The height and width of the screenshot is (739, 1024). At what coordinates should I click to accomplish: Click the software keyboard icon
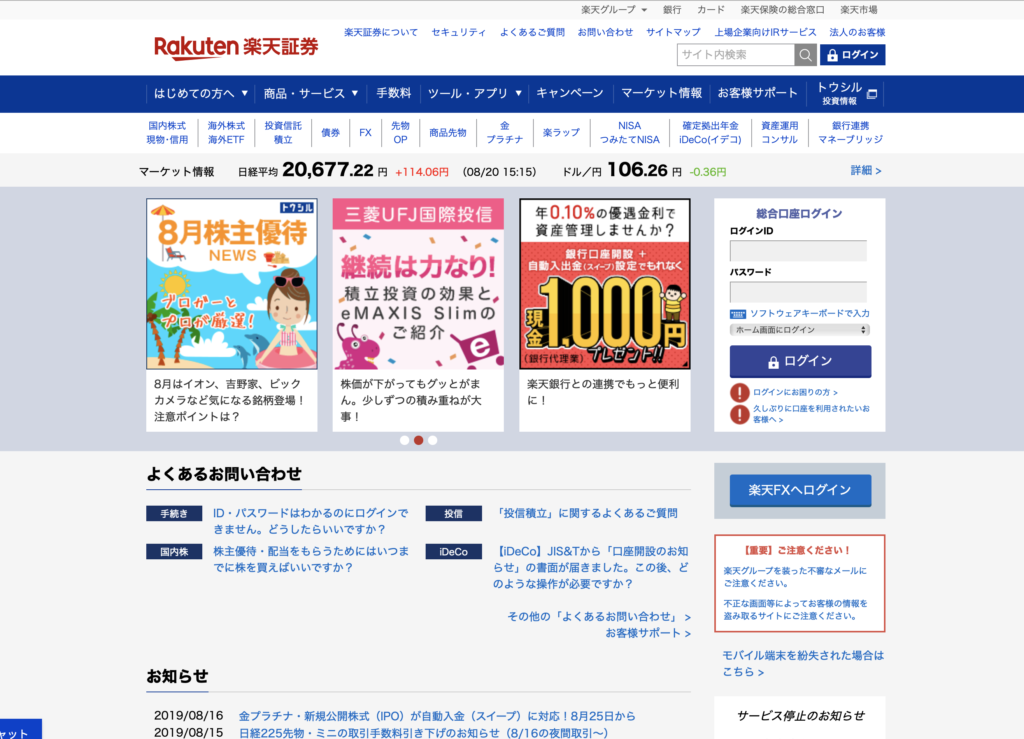click(737, 314)
